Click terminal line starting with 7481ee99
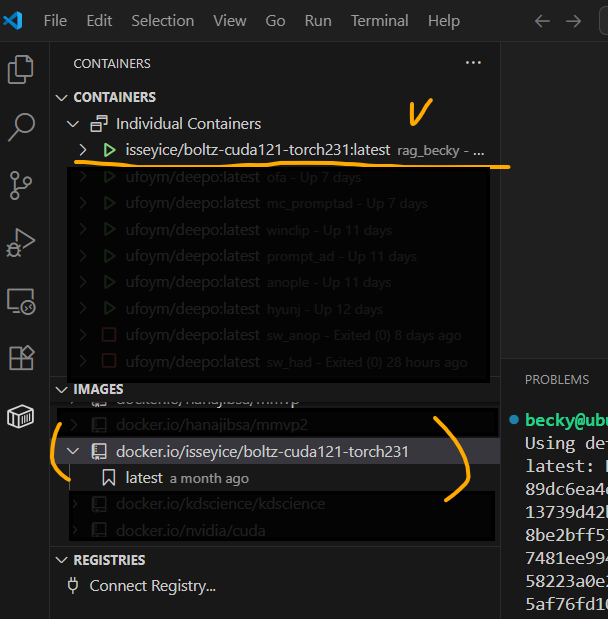The image size is (608, 619). click(566, 558)
